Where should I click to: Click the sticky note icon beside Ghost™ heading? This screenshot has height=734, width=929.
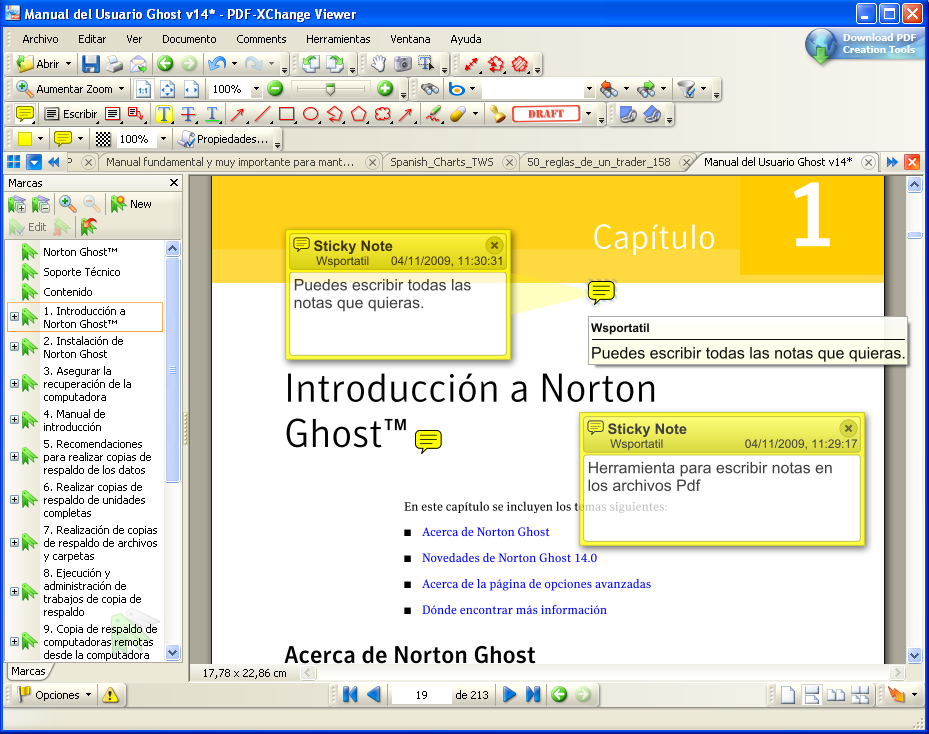428,441
